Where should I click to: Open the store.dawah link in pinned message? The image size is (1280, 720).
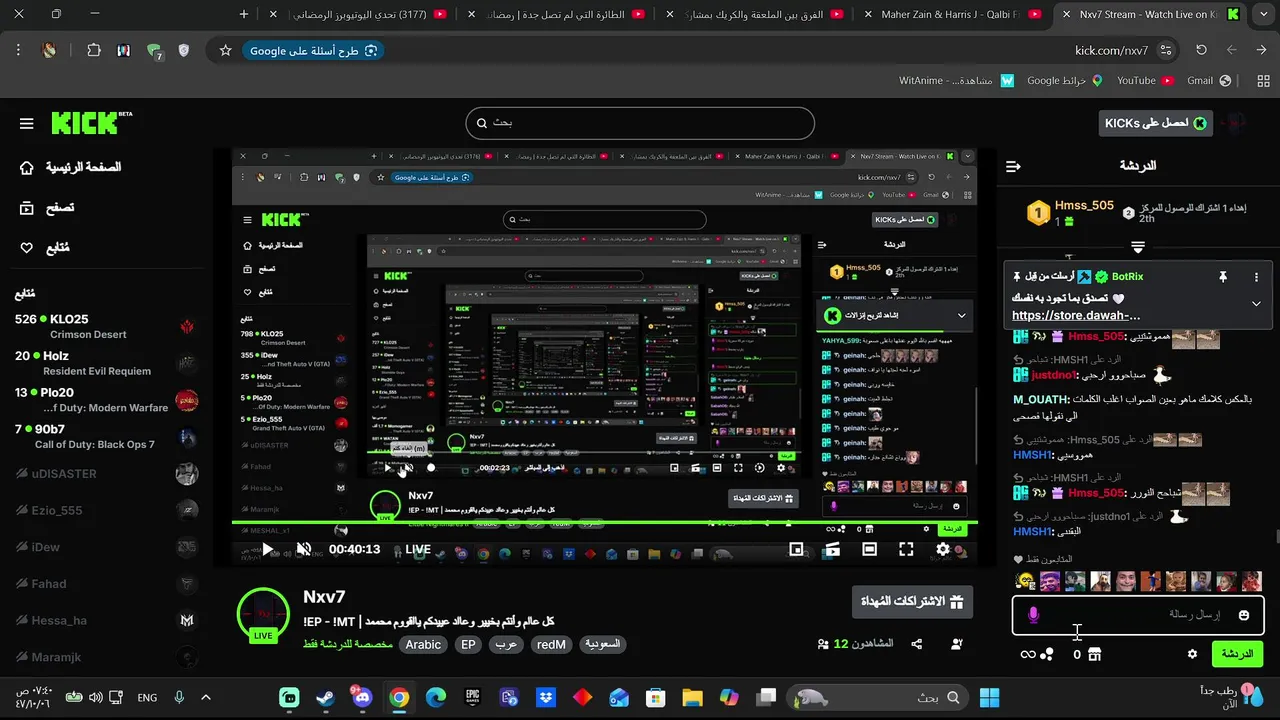1076,315
